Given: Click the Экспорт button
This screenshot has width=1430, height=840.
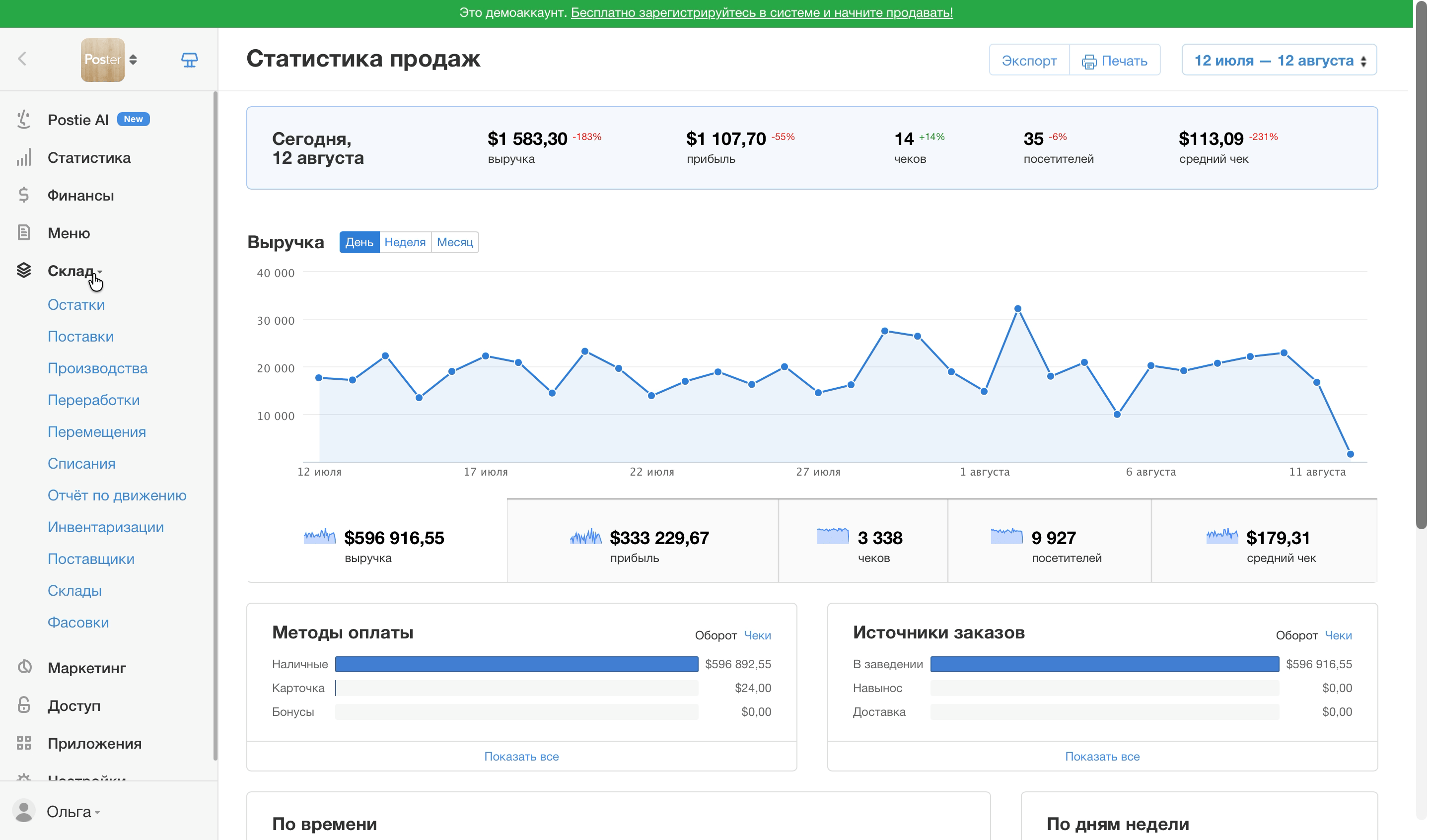Looking at the screenshot, I should point(1029,60).
